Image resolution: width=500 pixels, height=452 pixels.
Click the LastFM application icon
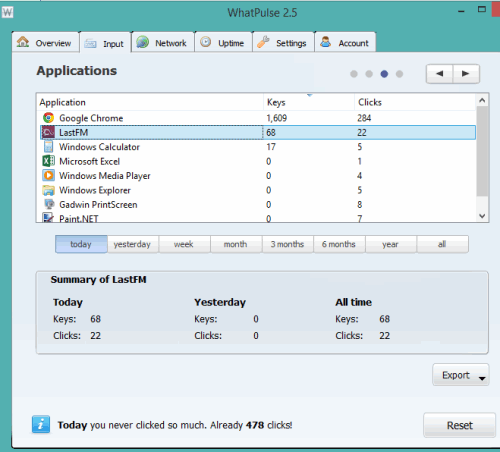(48, 132)
